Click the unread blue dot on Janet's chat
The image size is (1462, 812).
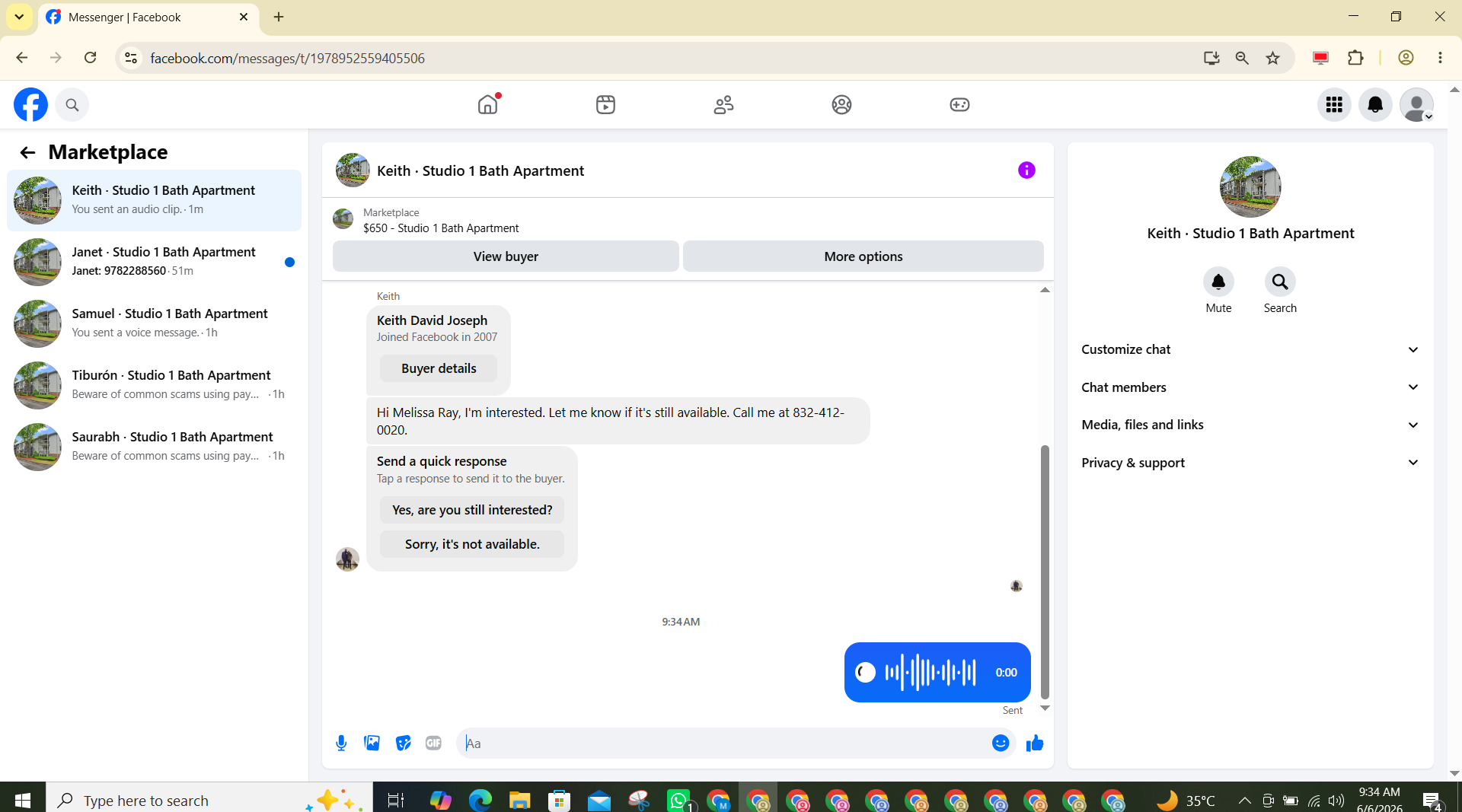pos(289,263)
